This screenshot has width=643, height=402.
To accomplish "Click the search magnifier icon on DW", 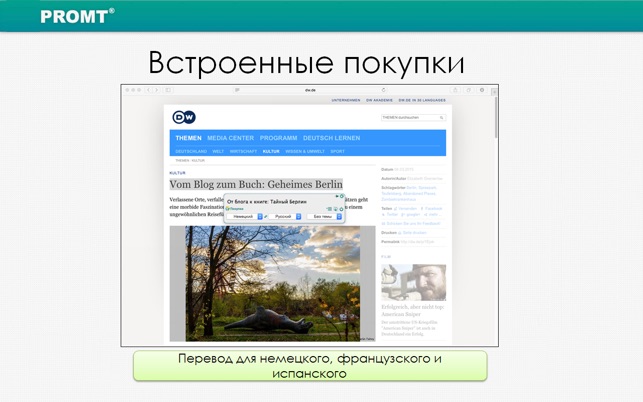I will click(x=442, y=117).
